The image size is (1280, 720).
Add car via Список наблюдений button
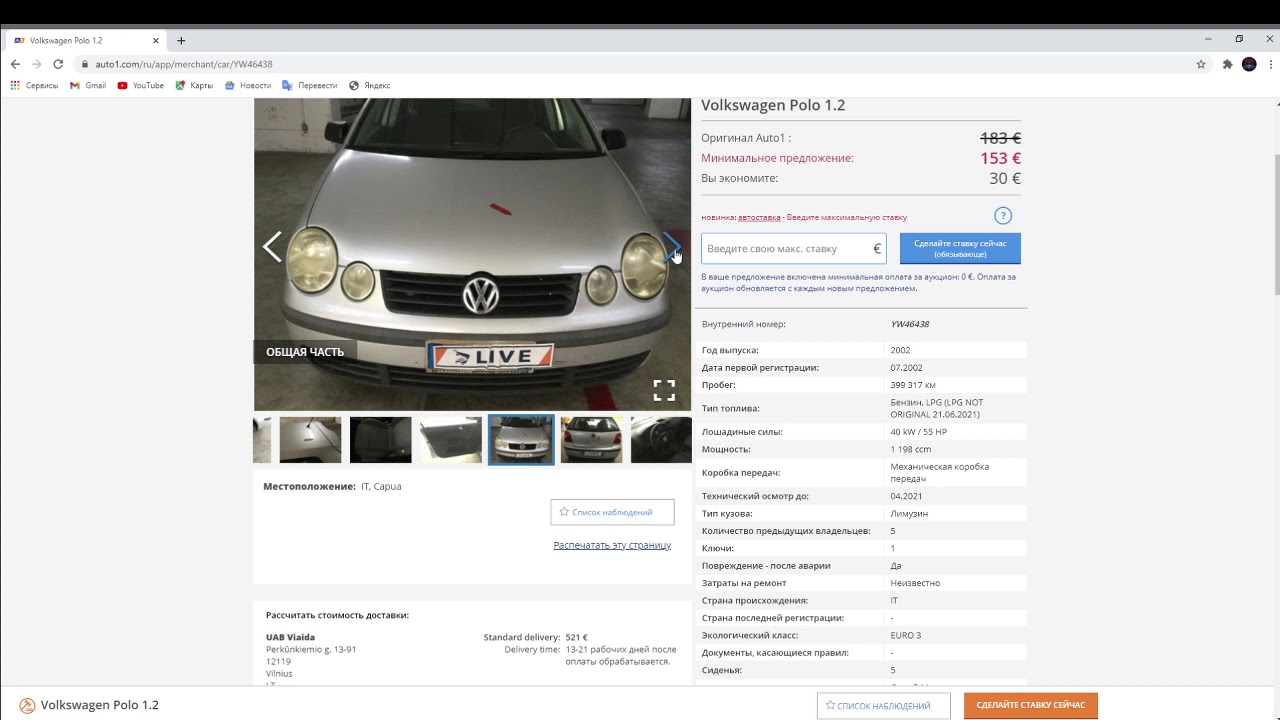tap(612, 512)
